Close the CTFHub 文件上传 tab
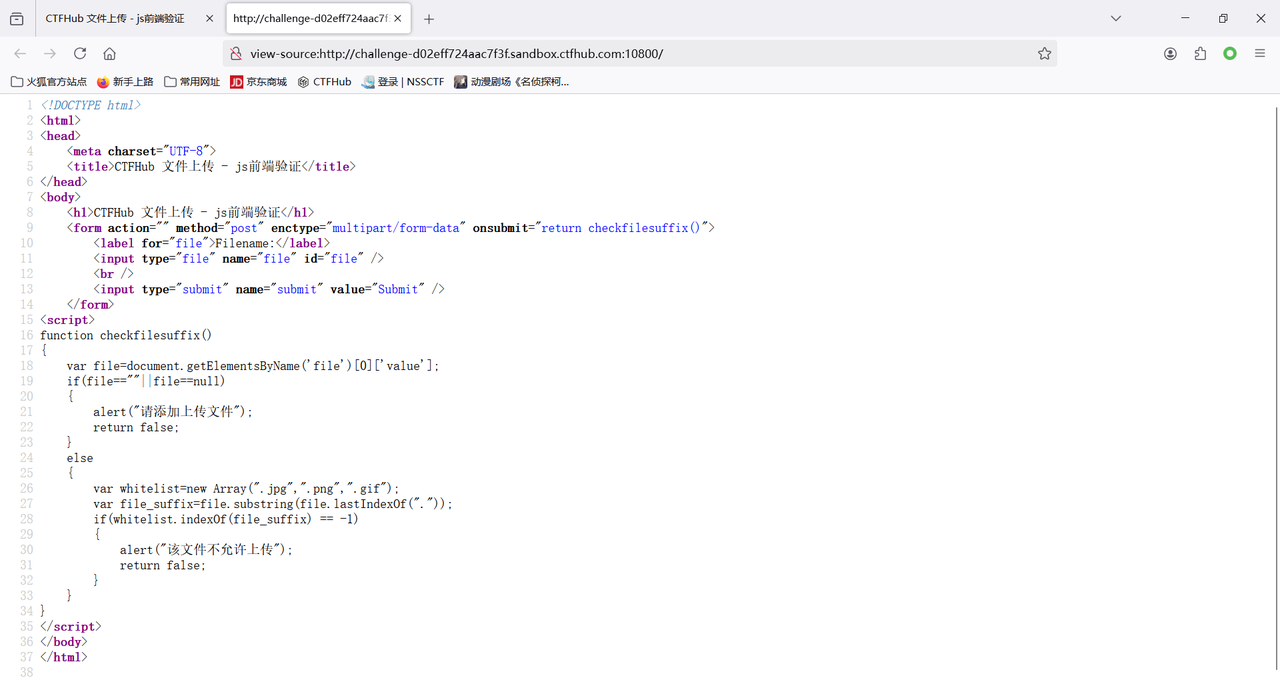The width and height of the screenshot is (1280, 680). pos(208,19)
